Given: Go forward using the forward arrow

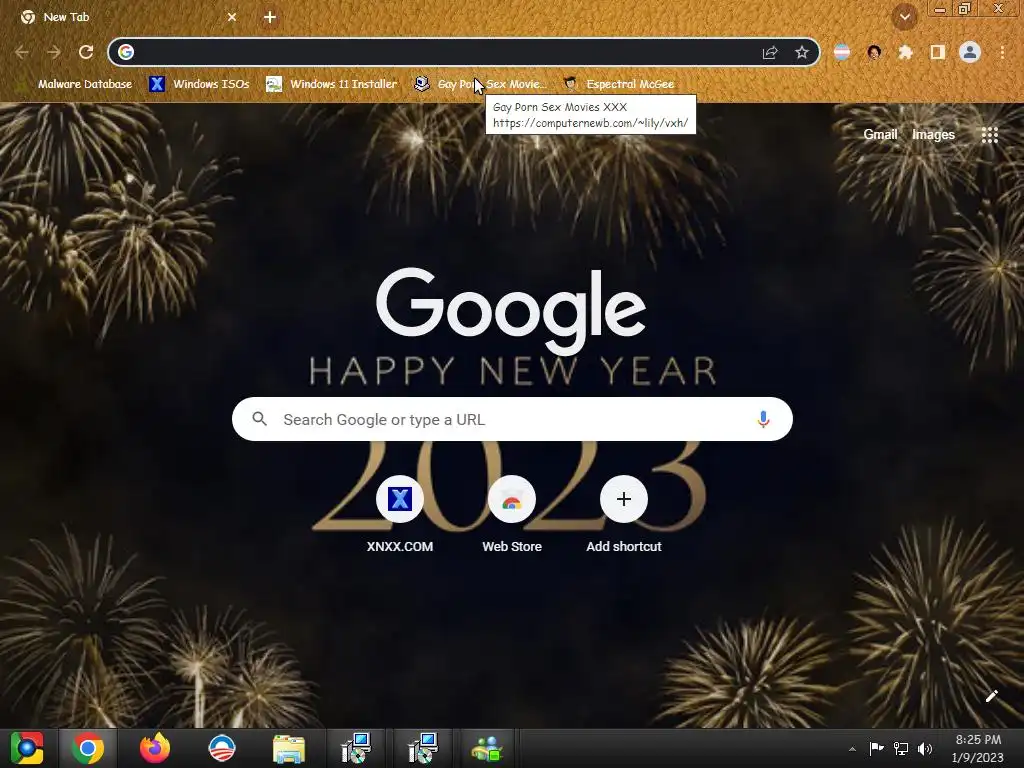Looking at the screenshot, I should pyautogui.click(x=54, y=52).
